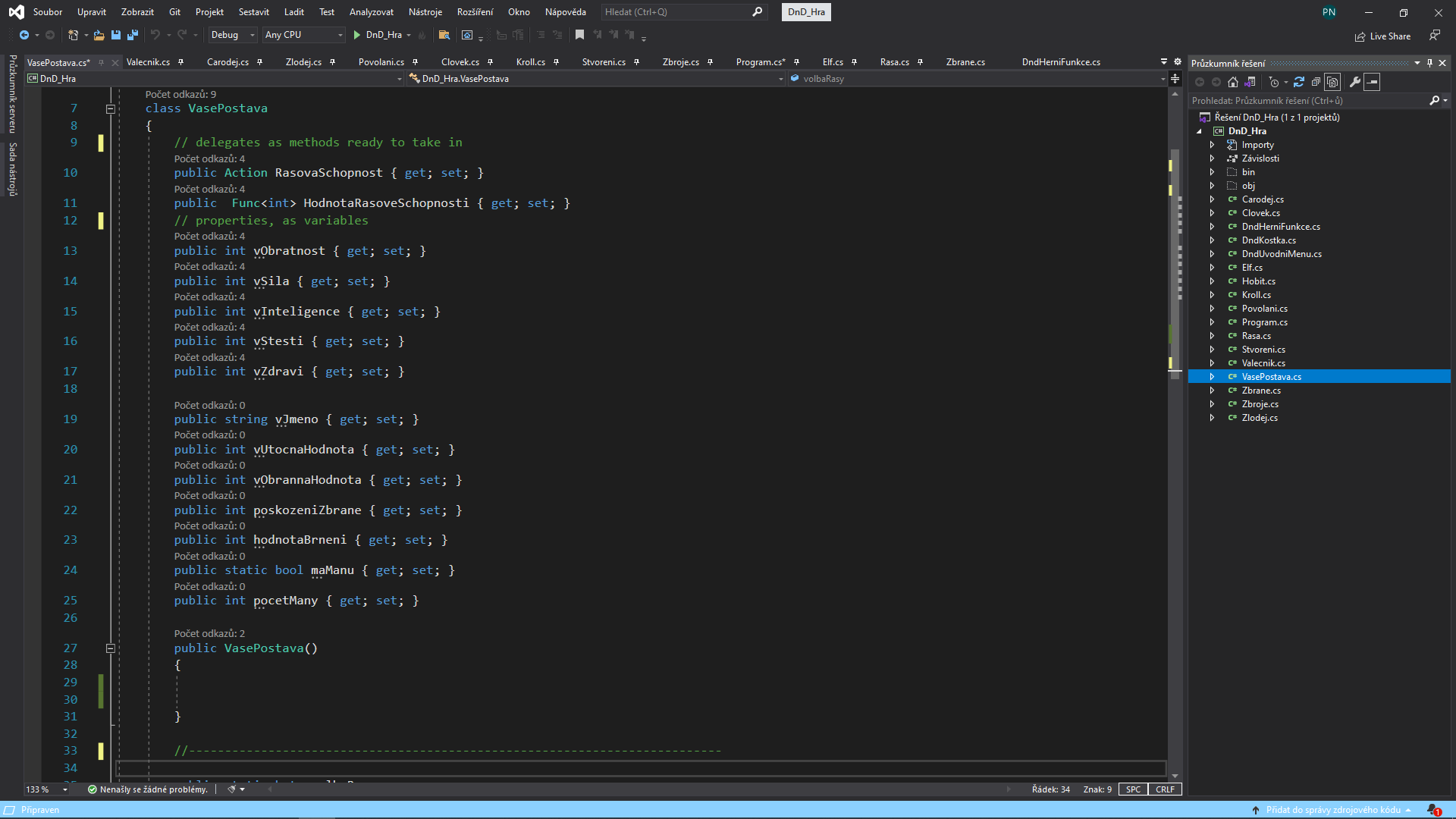The image size is (1456, 819).
Task: Click Collapse All icon in Solution Explorer
Action: point(1316,82)
